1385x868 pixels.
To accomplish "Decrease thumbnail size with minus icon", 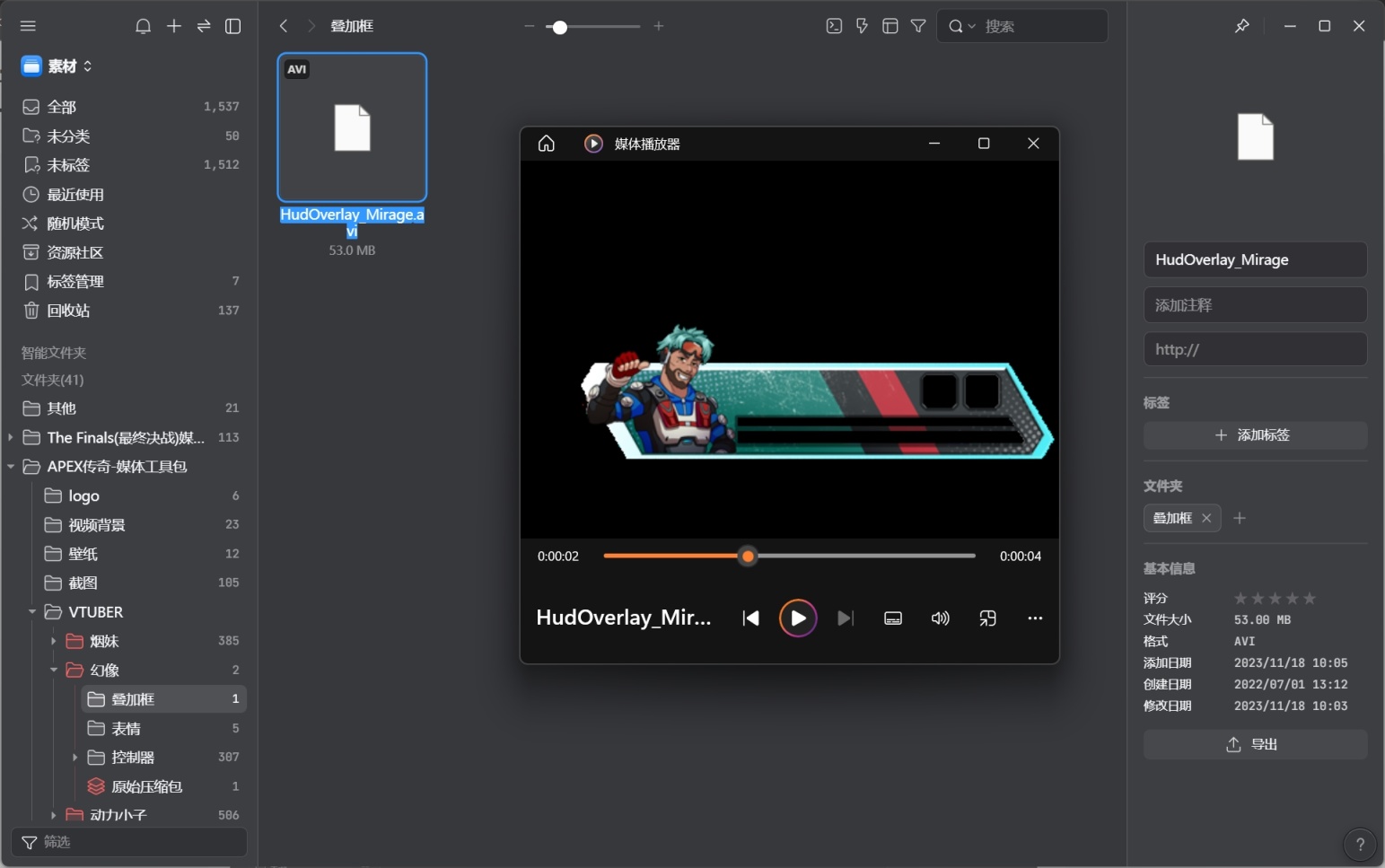I will click(529, 26).
